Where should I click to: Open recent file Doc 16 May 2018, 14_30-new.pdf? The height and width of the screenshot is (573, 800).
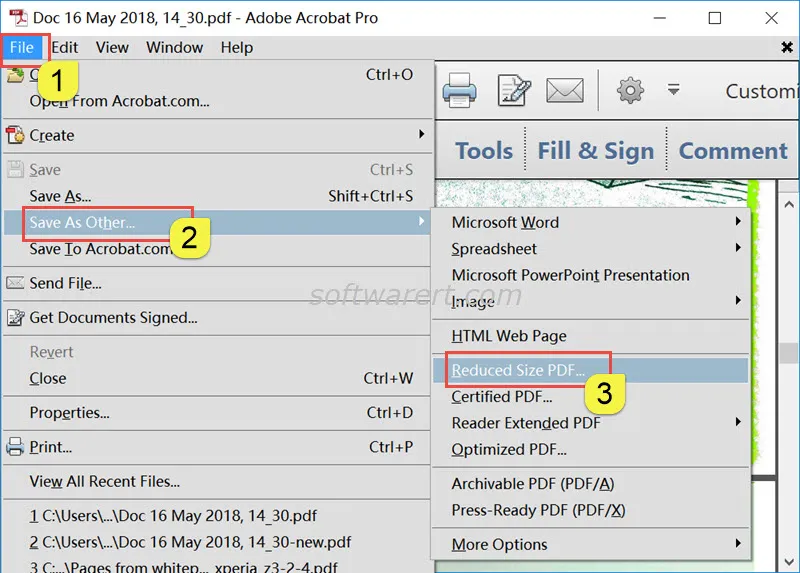190,542
